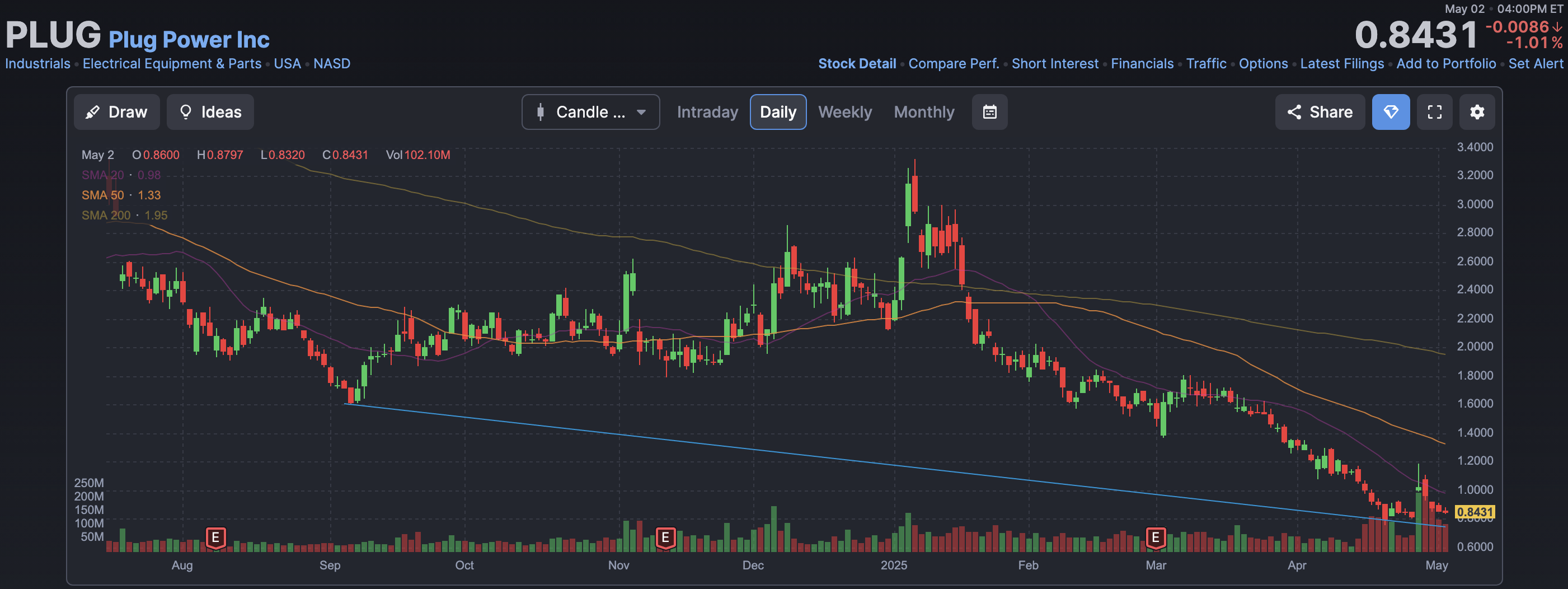Switch to the Monthly timeframe

click(924, 112)
